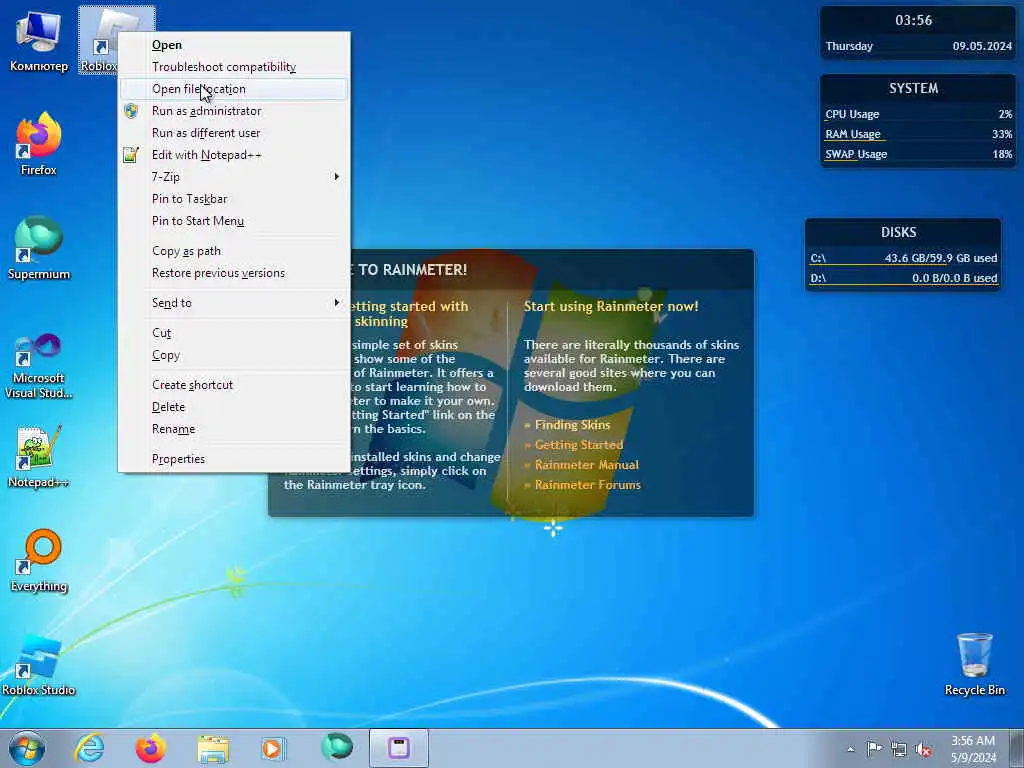Viewport: 1024px width, 768px height.
Task: Open Action Center flag tray icon
Action: (874, 748)
